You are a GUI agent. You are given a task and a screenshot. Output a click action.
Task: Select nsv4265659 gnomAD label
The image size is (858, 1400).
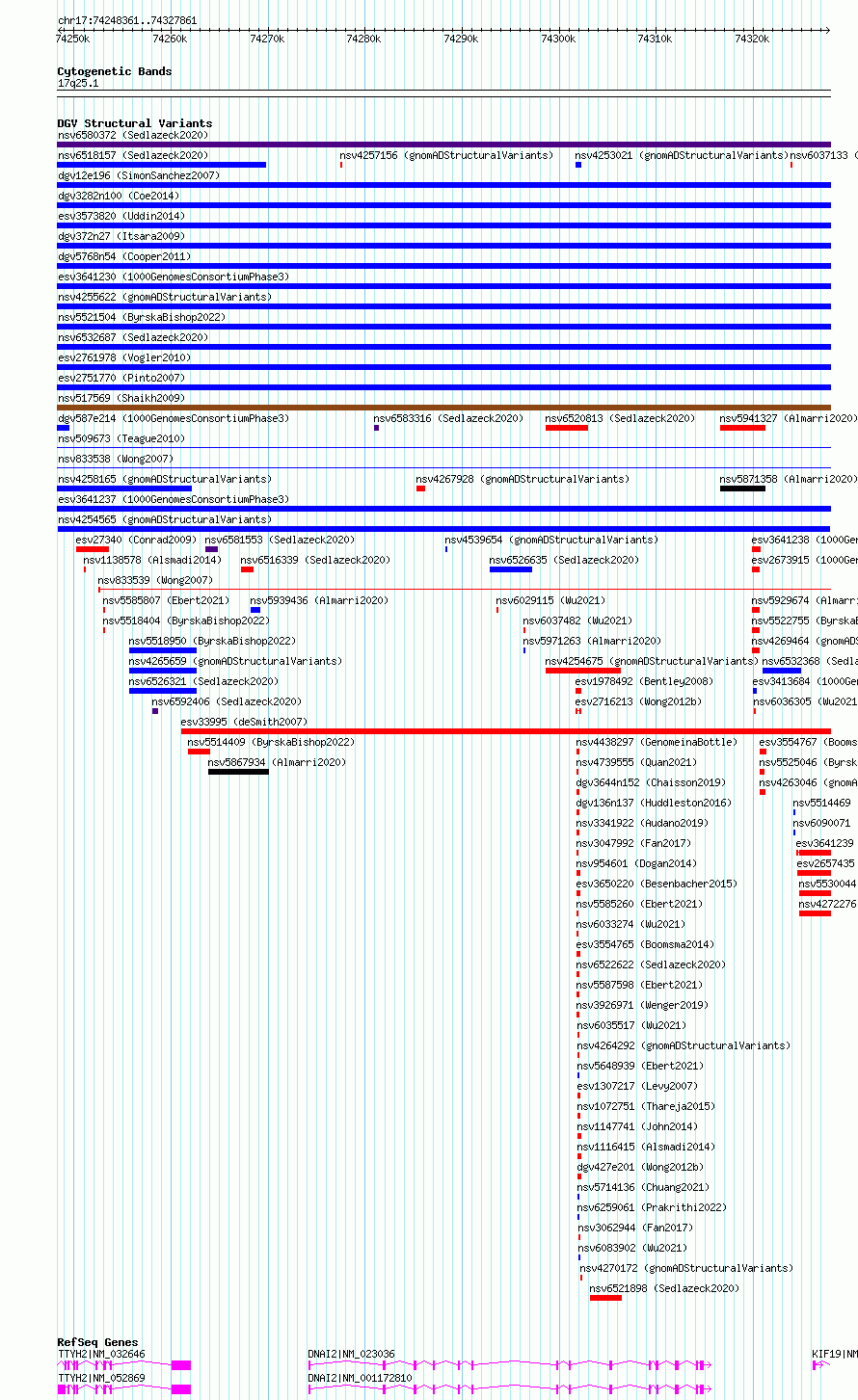click(236, 662)
